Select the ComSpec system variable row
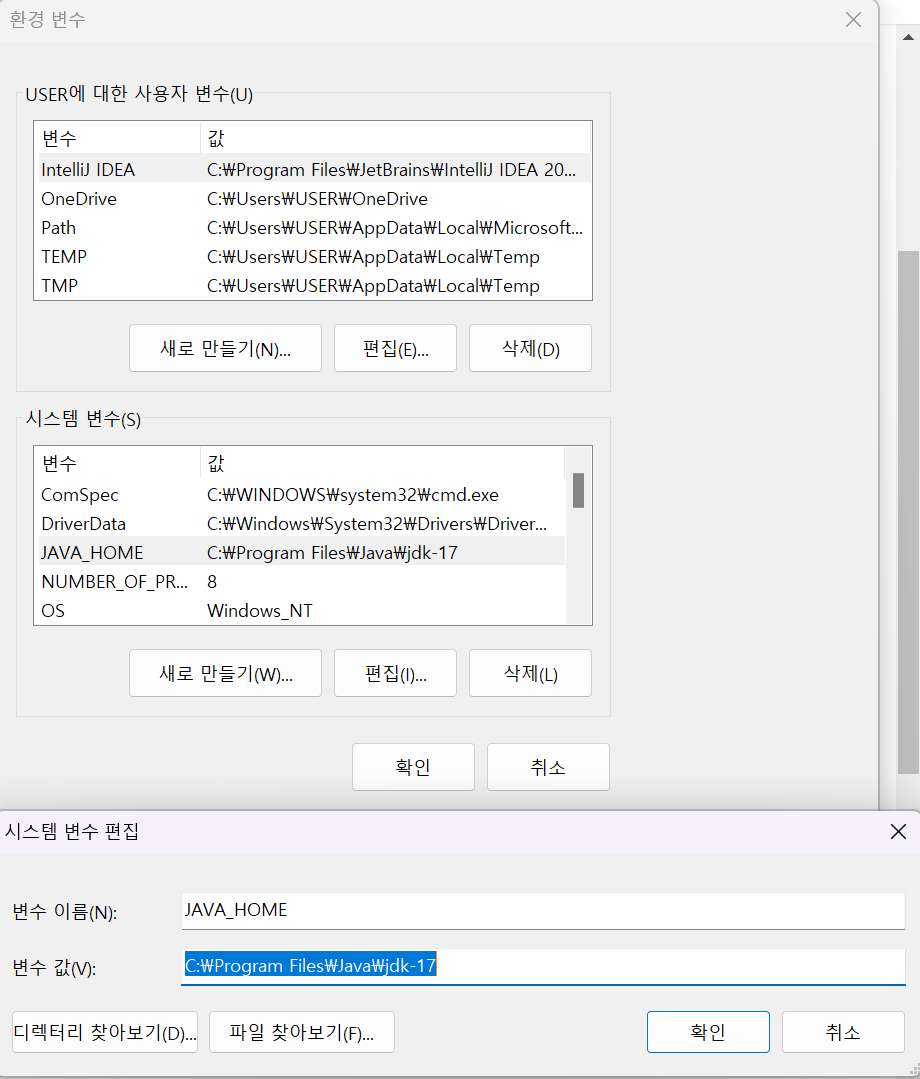This screenshot has width=920, height=1079. pyautogui.click(x=299, y=494)
